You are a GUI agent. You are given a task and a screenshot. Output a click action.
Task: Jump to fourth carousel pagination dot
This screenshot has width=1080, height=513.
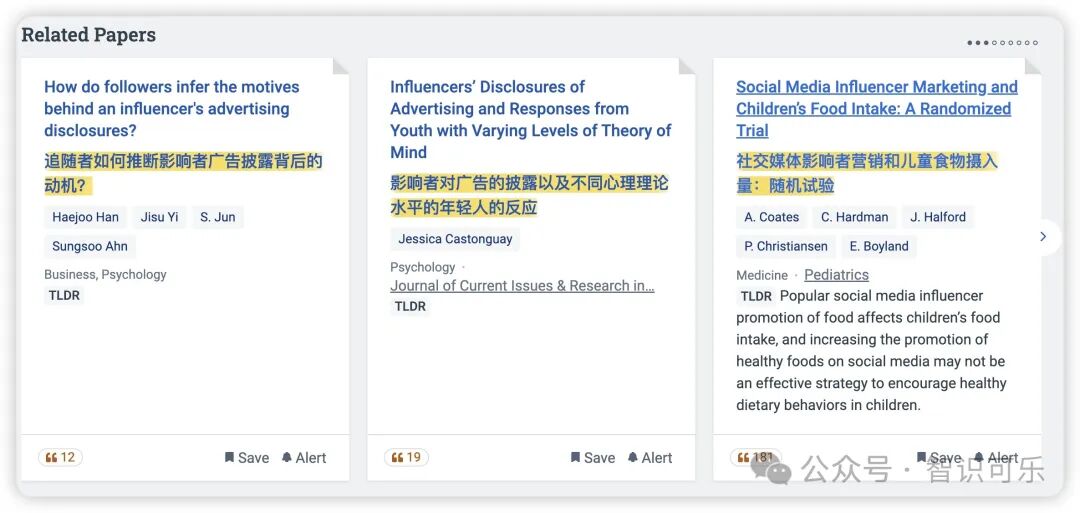click(x=995, y=43)
